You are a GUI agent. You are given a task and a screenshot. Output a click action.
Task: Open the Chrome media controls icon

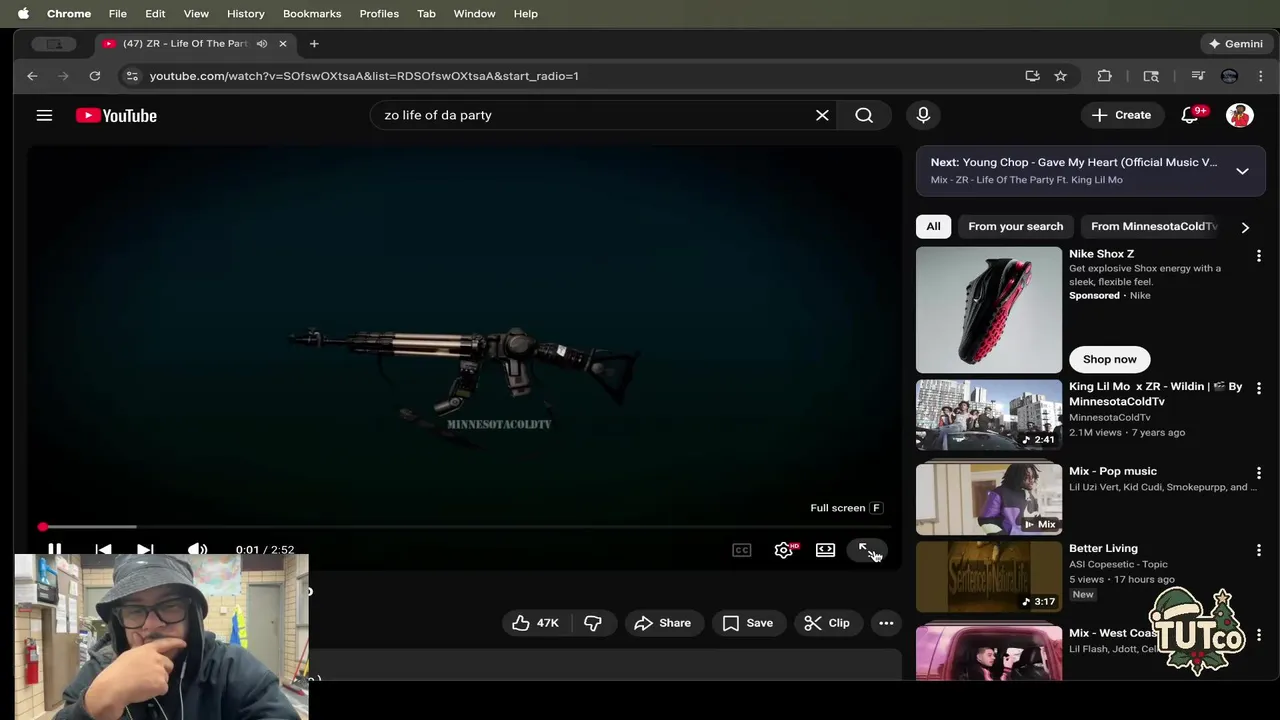click(x=1197, y=76)
